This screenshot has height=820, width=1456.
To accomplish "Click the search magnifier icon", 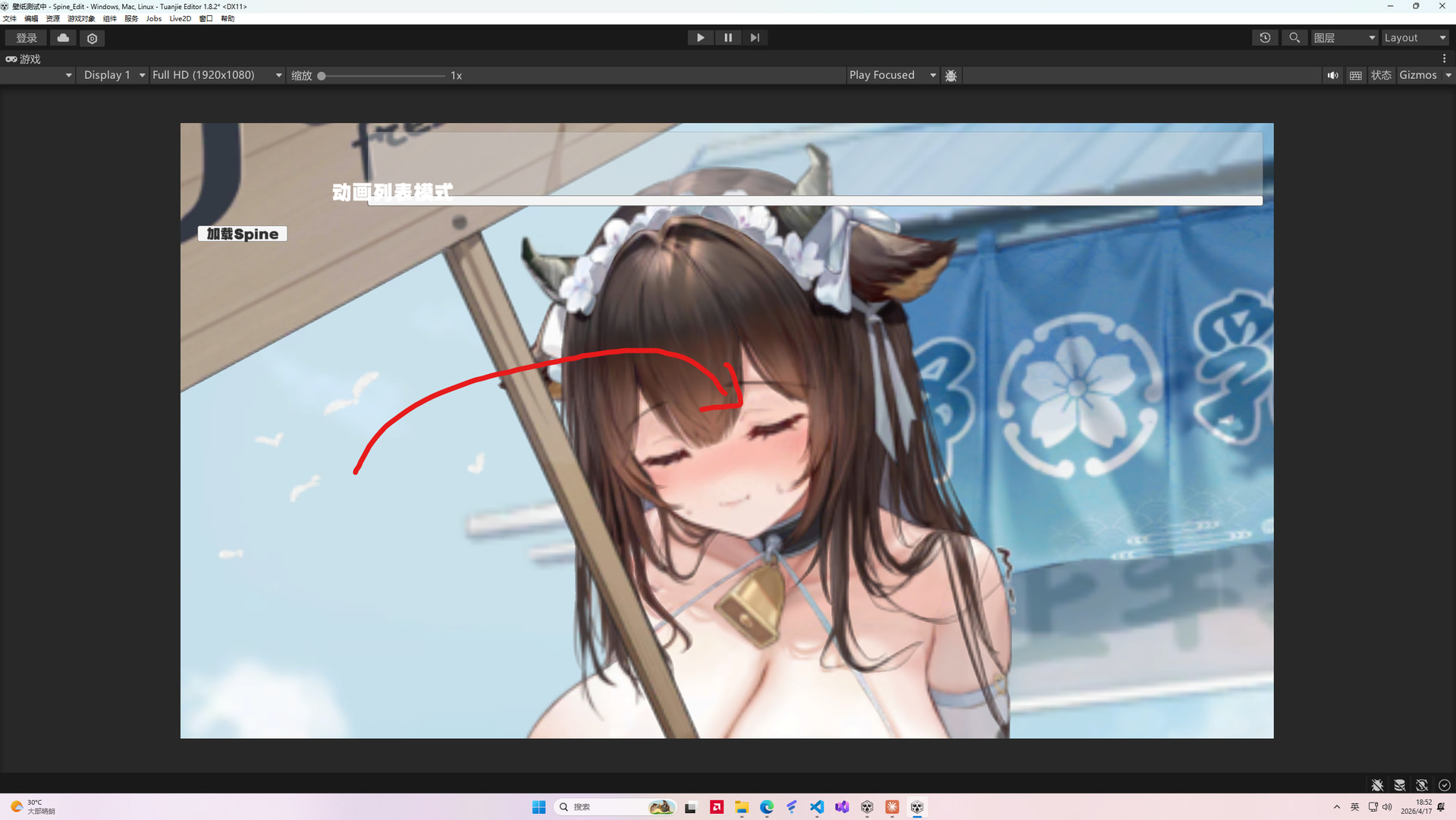I will coord(1294,38).
